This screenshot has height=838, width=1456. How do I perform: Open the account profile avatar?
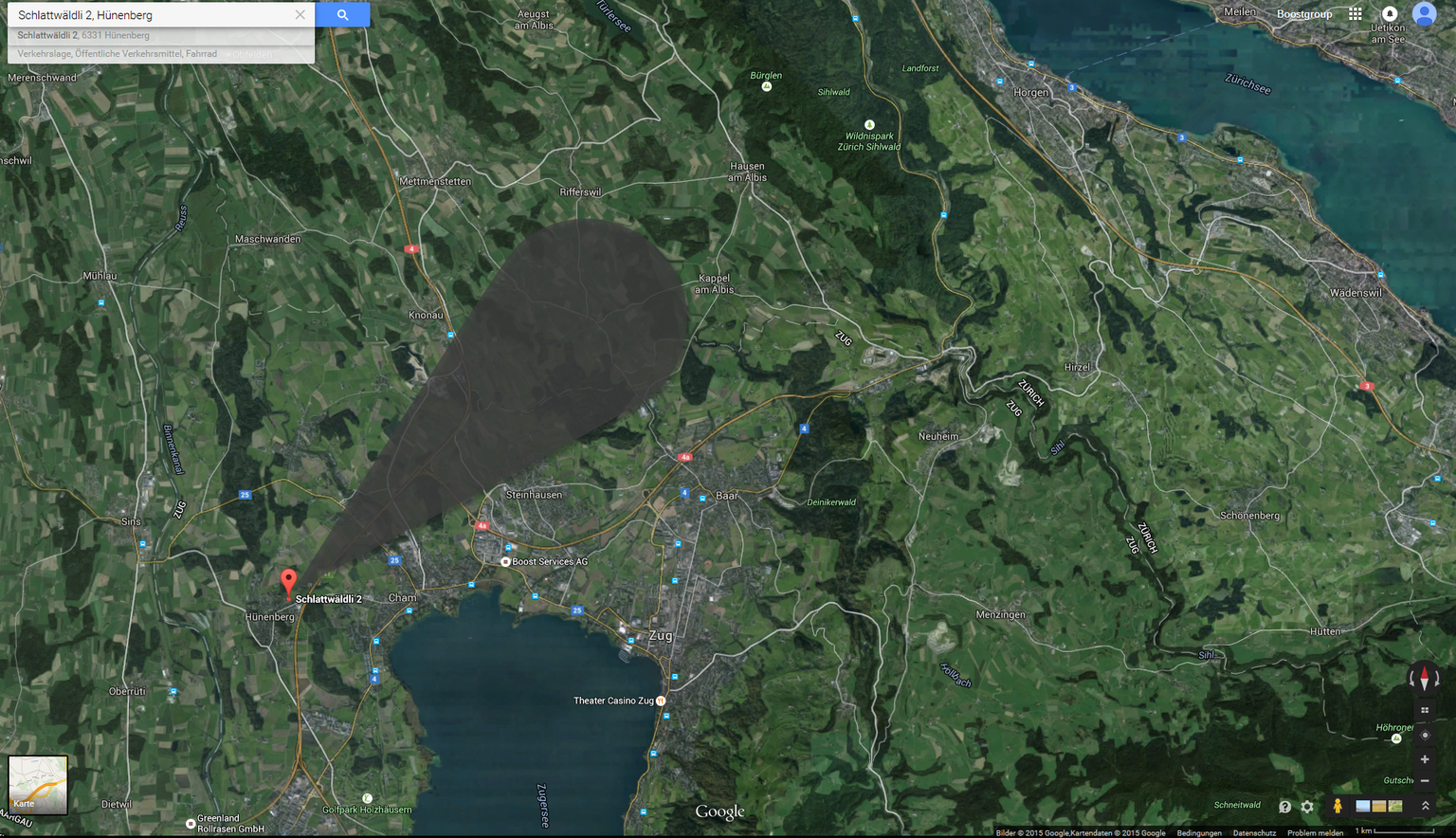1424,14
